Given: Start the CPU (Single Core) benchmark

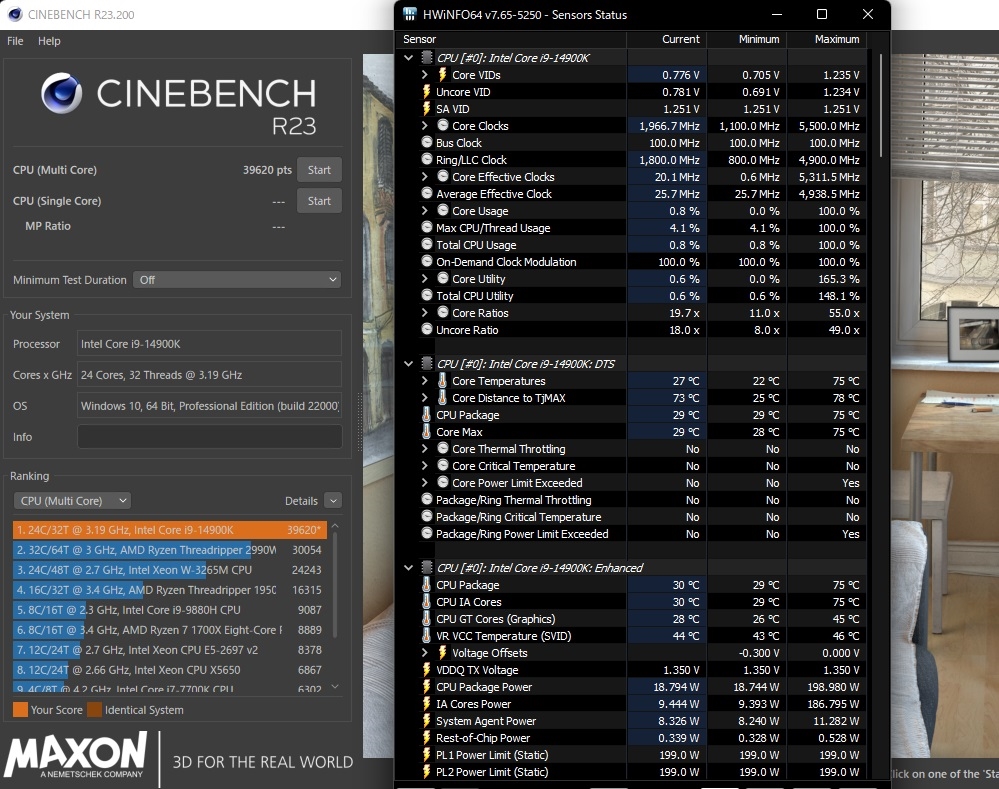Looking at the screenshot, I should [319, 201].
